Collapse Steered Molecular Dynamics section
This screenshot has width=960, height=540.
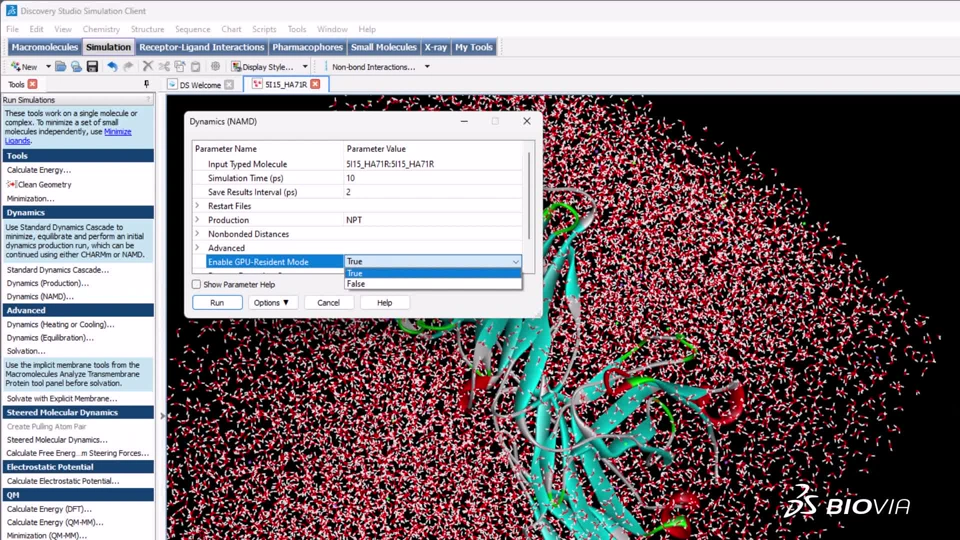[x=78, y=413]
